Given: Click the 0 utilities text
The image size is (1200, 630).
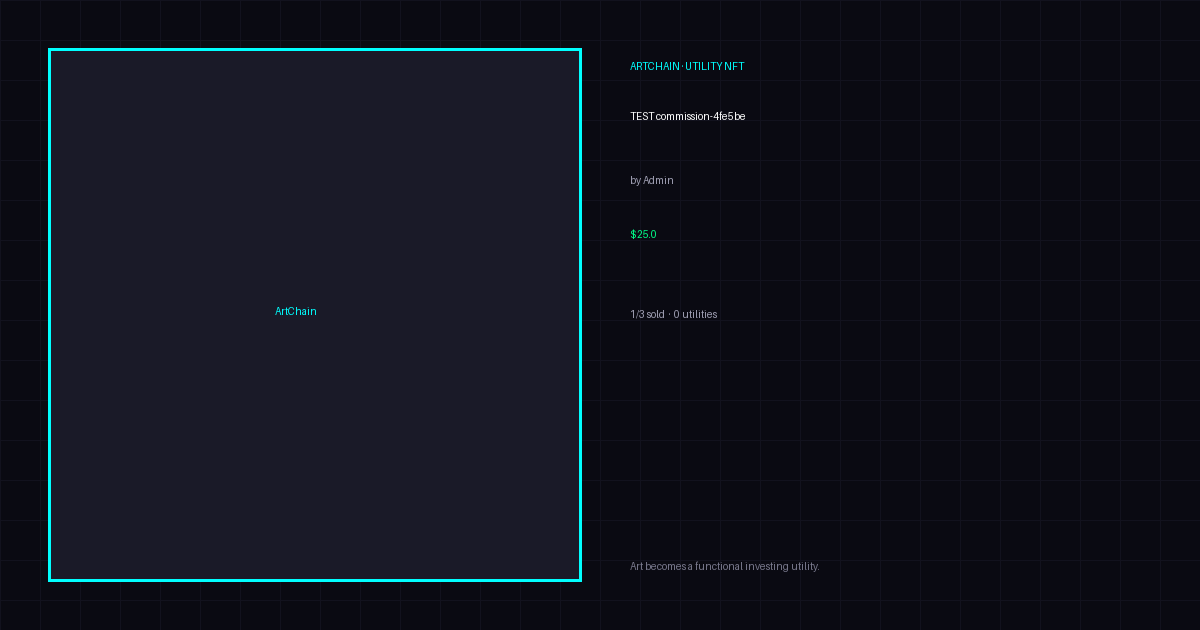Looking at the screenshot, I should 695,315.
